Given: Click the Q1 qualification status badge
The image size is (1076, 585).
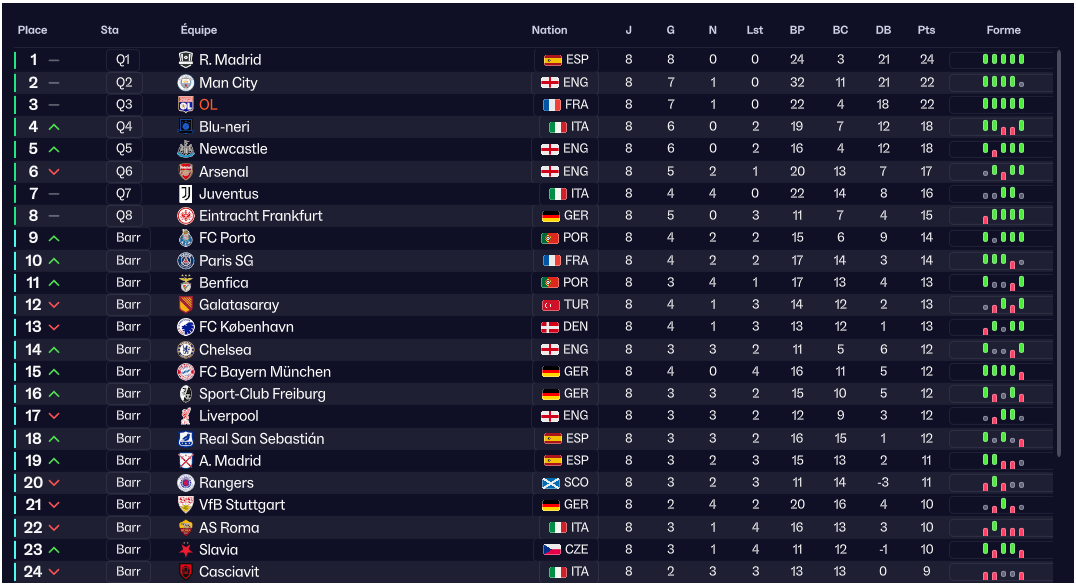Looking at the screenshot, I should [123, 60].
